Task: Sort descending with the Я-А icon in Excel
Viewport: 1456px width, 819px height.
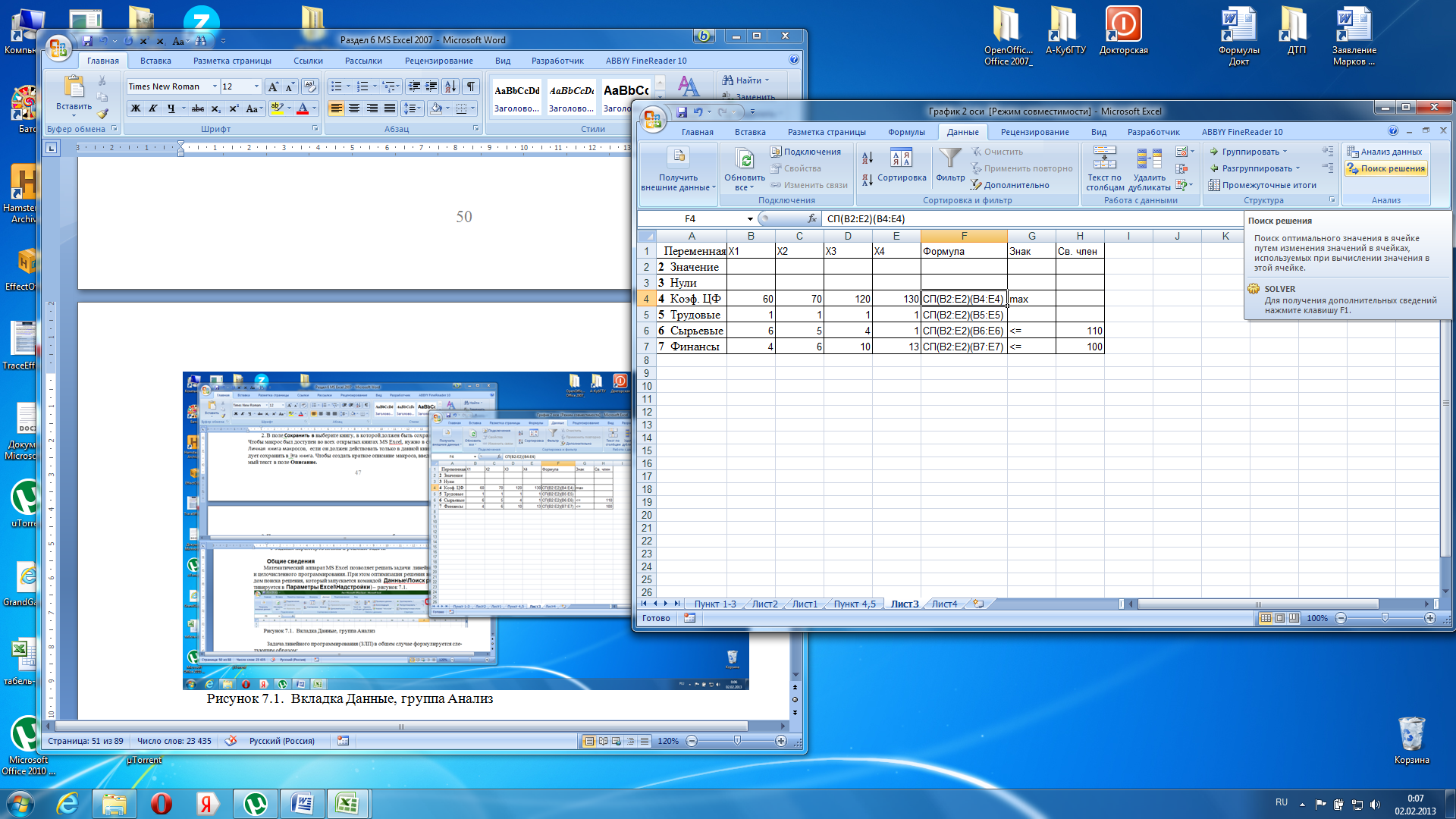Action: (868, 180)
